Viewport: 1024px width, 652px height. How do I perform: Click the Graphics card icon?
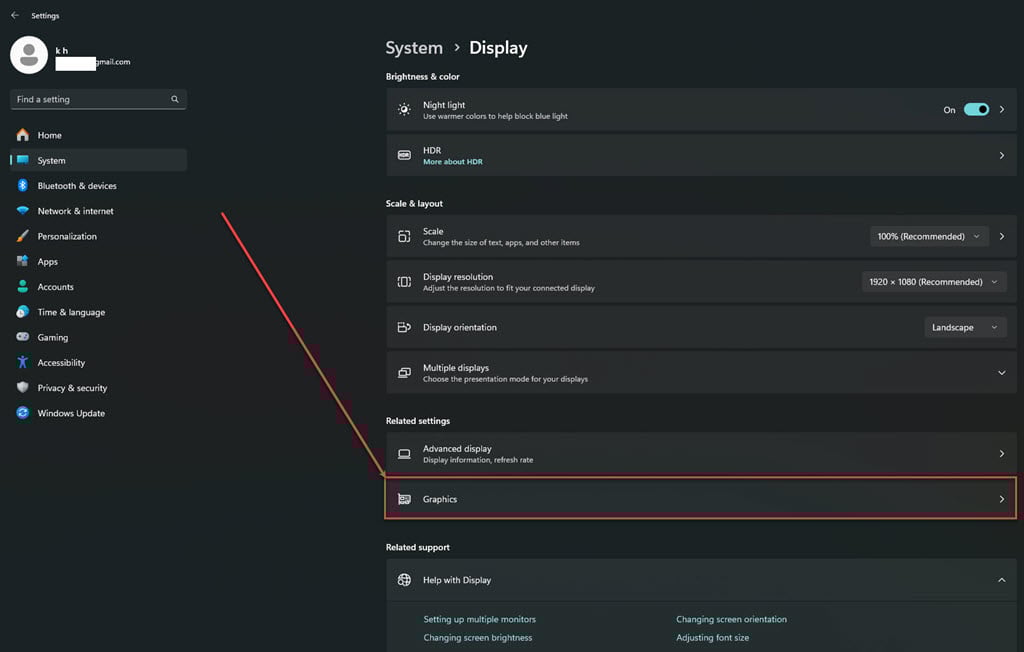point(404,498)
